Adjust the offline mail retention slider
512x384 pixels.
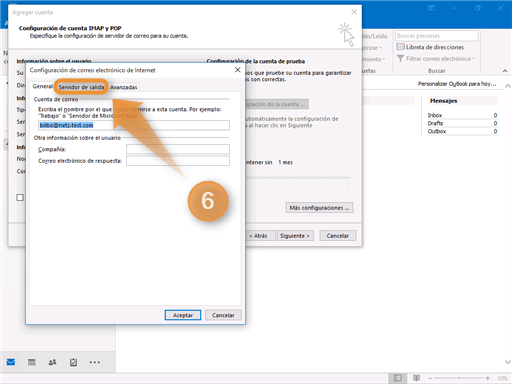click(x=298, y=178)
